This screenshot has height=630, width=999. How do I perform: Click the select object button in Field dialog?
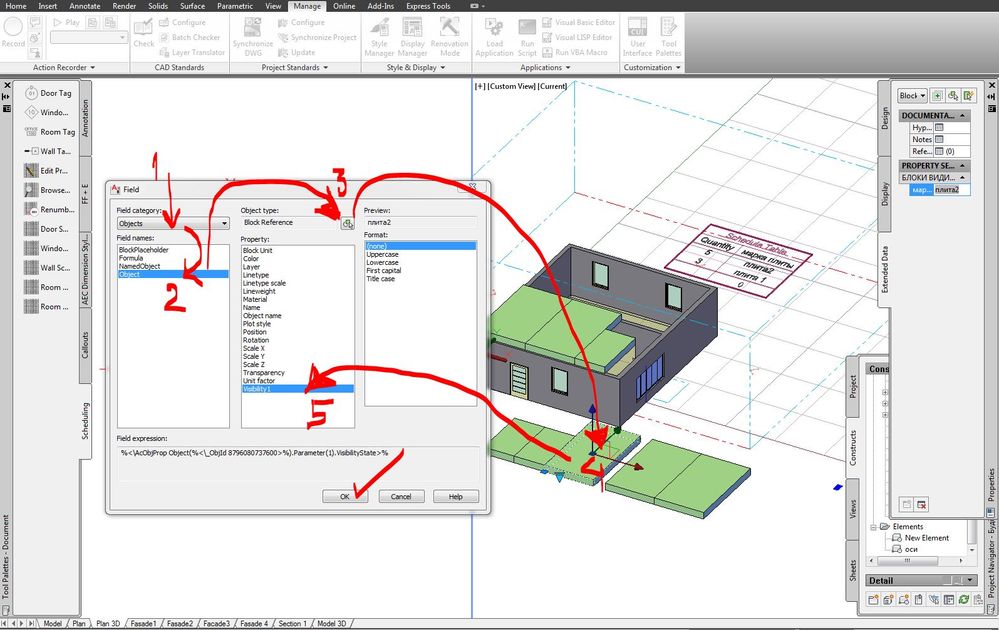tap(347, 224)
